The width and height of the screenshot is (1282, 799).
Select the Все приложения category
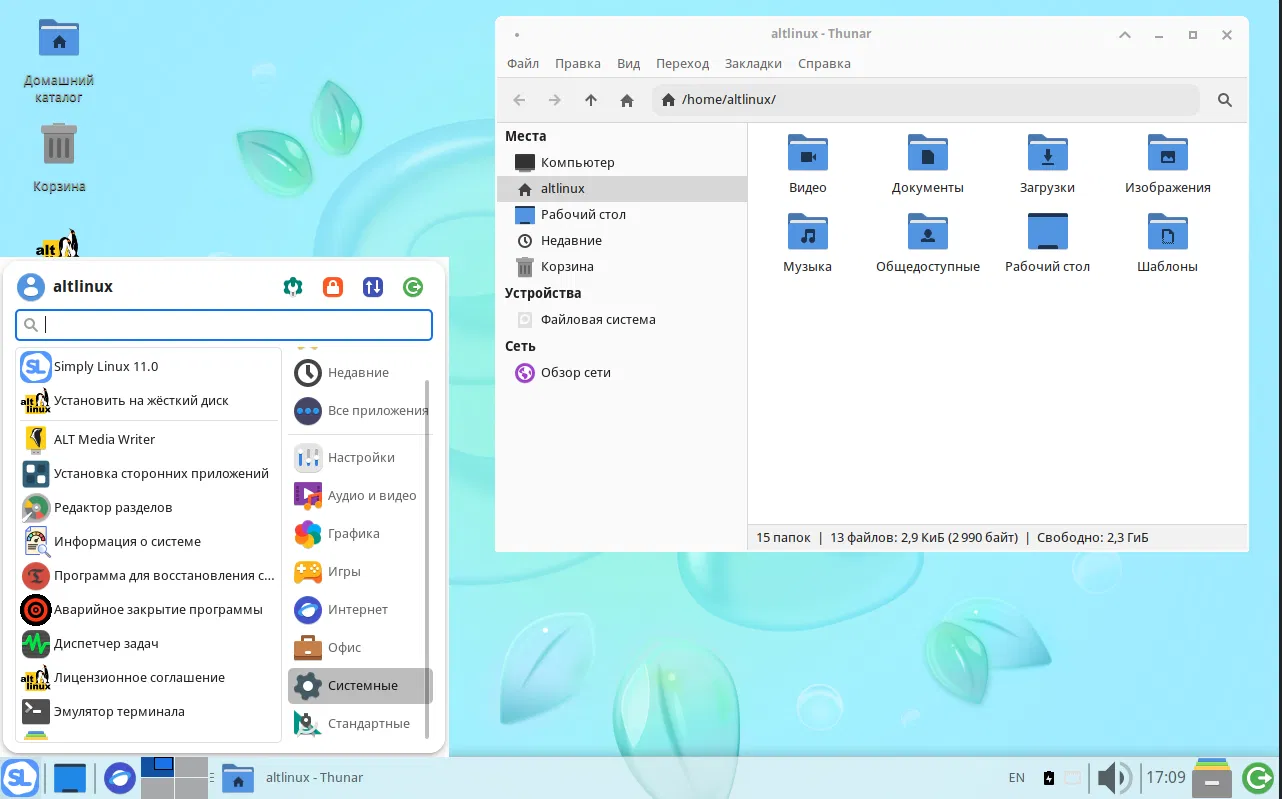360,411
